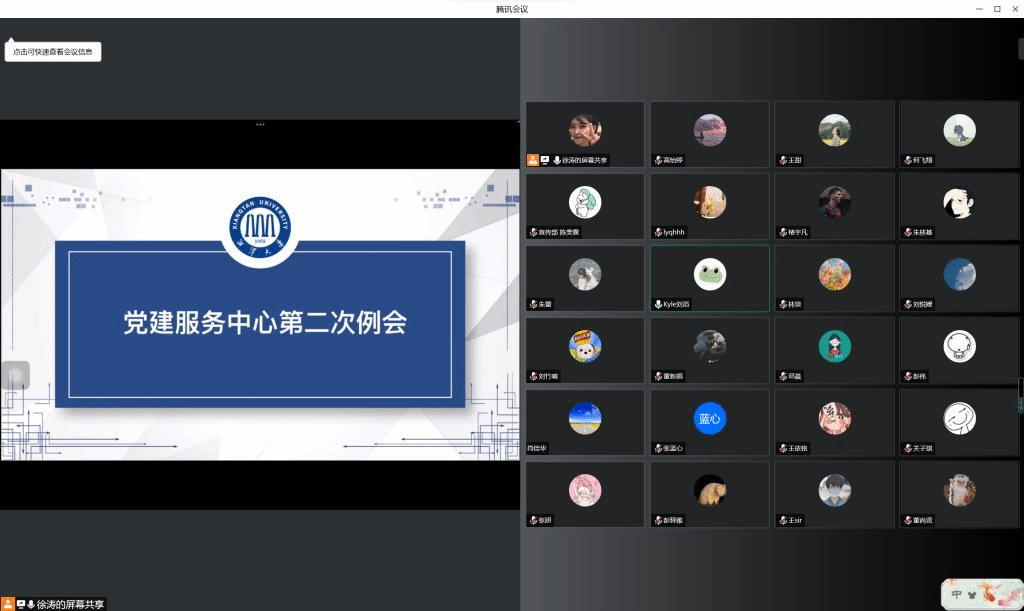Click the Xiangtan University logo on slide
1024x611 pixels.
(260, 225)
